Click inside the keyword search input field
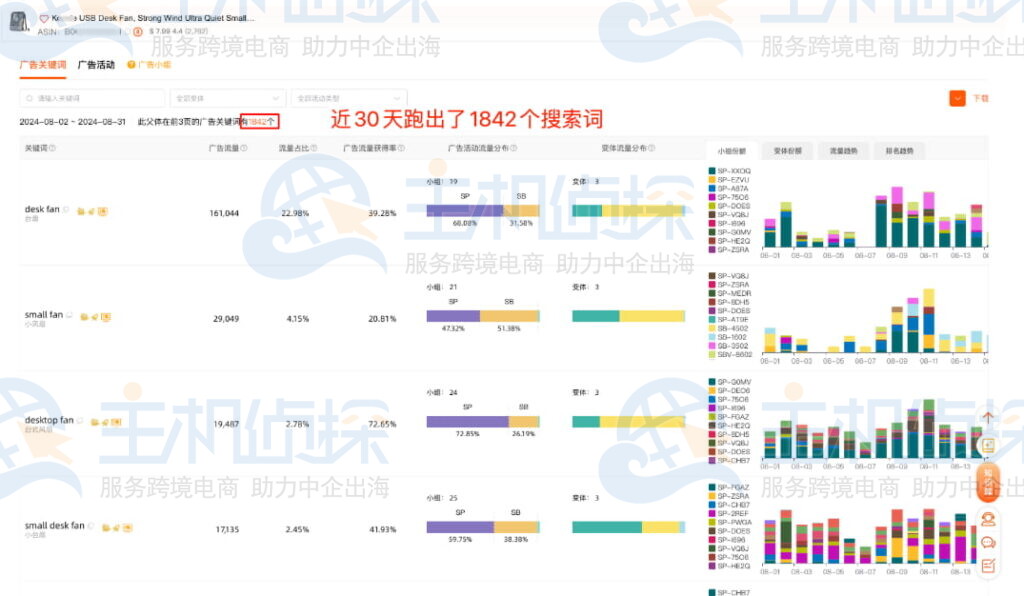Screen dimensions: 1024x596 click(x=95, y=98)
